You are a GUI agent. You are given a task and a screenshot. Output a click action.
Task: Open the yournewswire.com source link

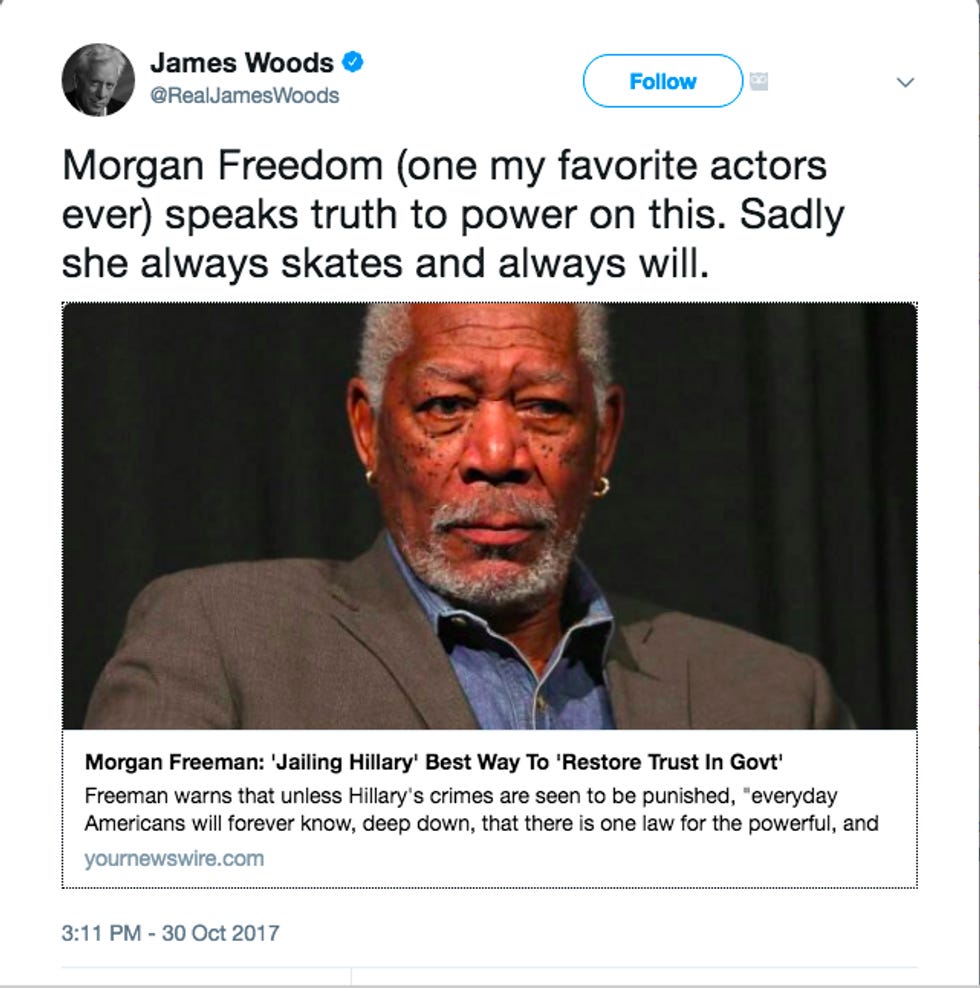click(x=174, y=858)
